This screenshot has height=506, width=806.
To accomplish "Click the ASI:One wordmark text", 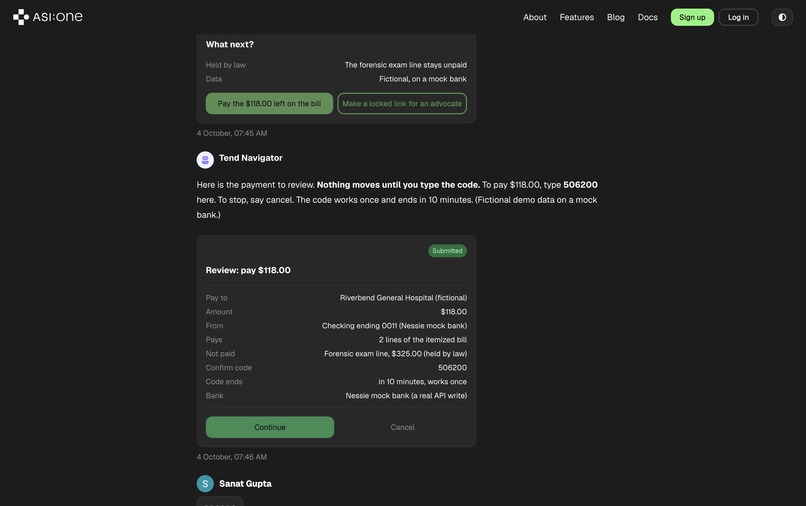I will coord(58,17).
